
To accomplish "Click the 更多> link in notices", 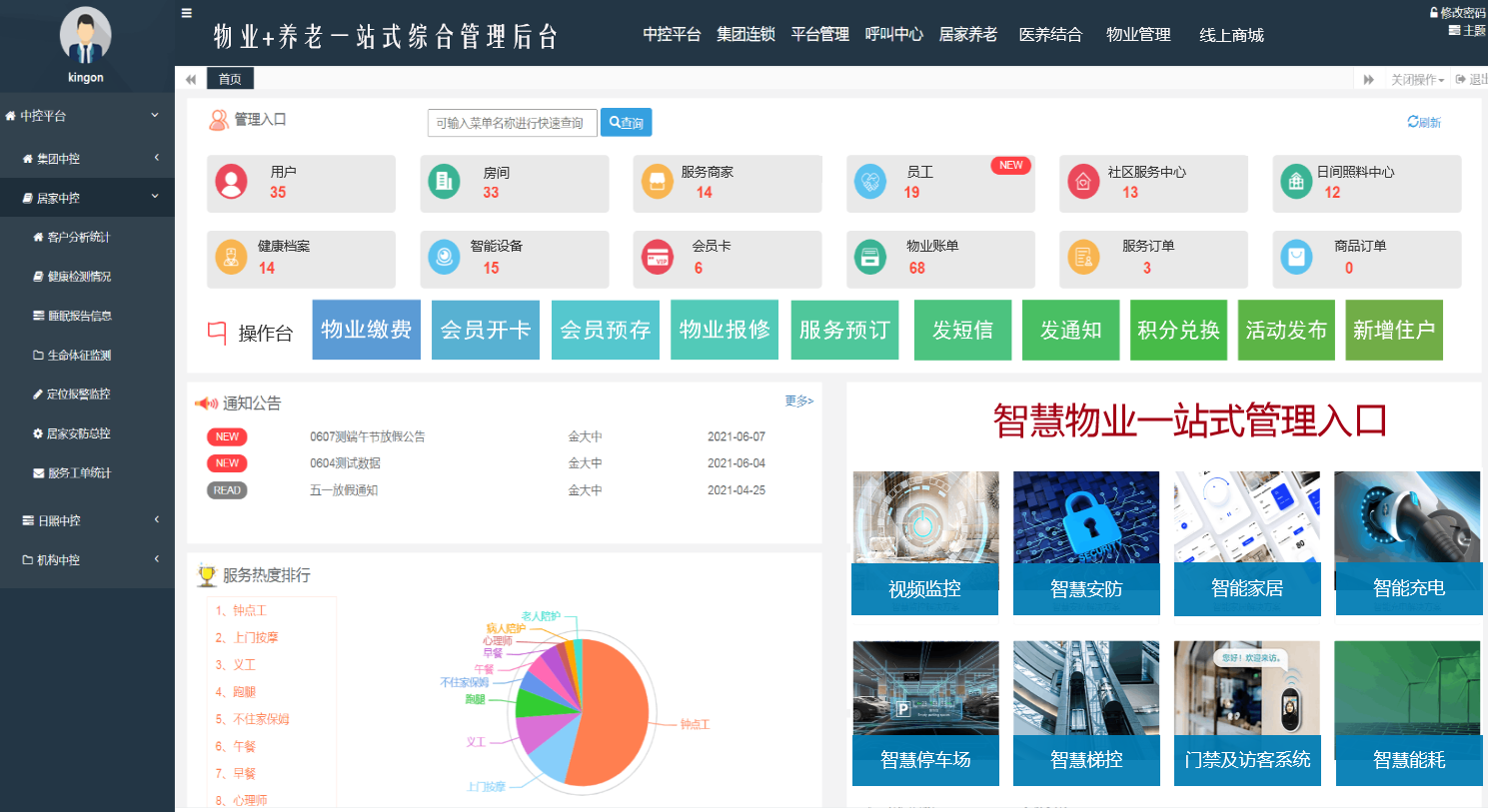I will [798, 402].
